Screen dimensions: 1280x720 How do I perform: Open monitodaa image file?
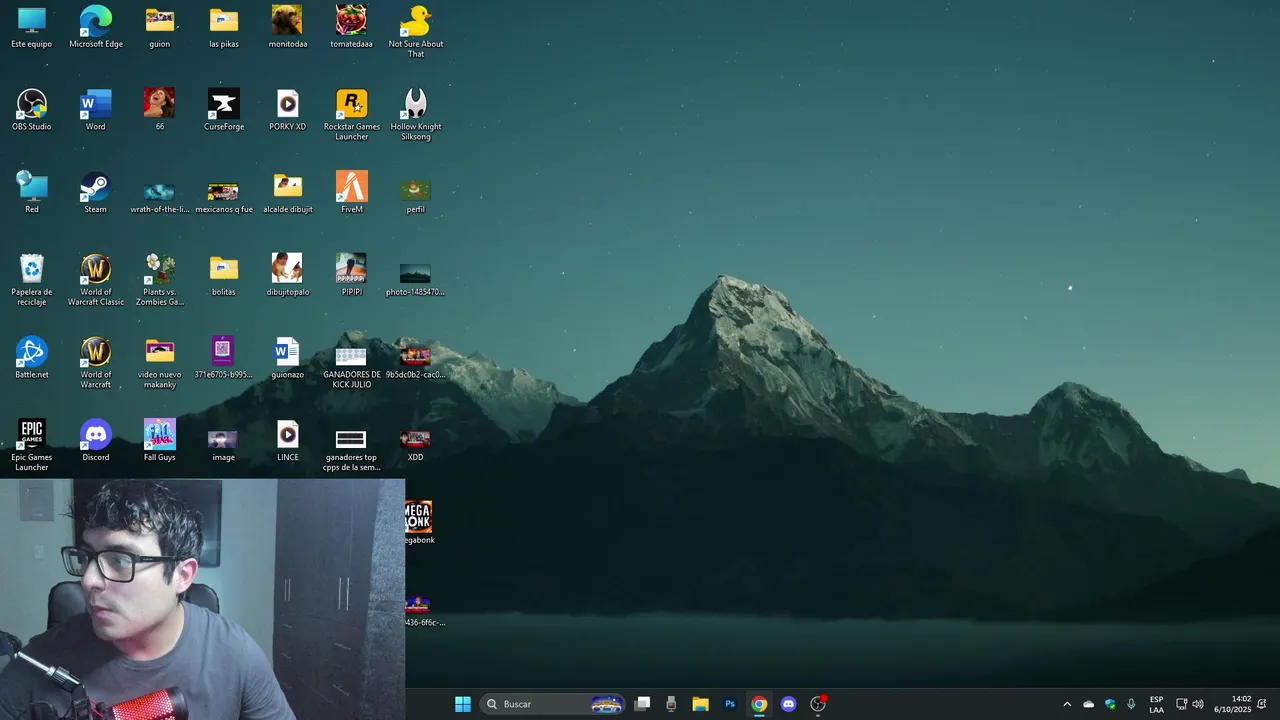pos(288,27)
